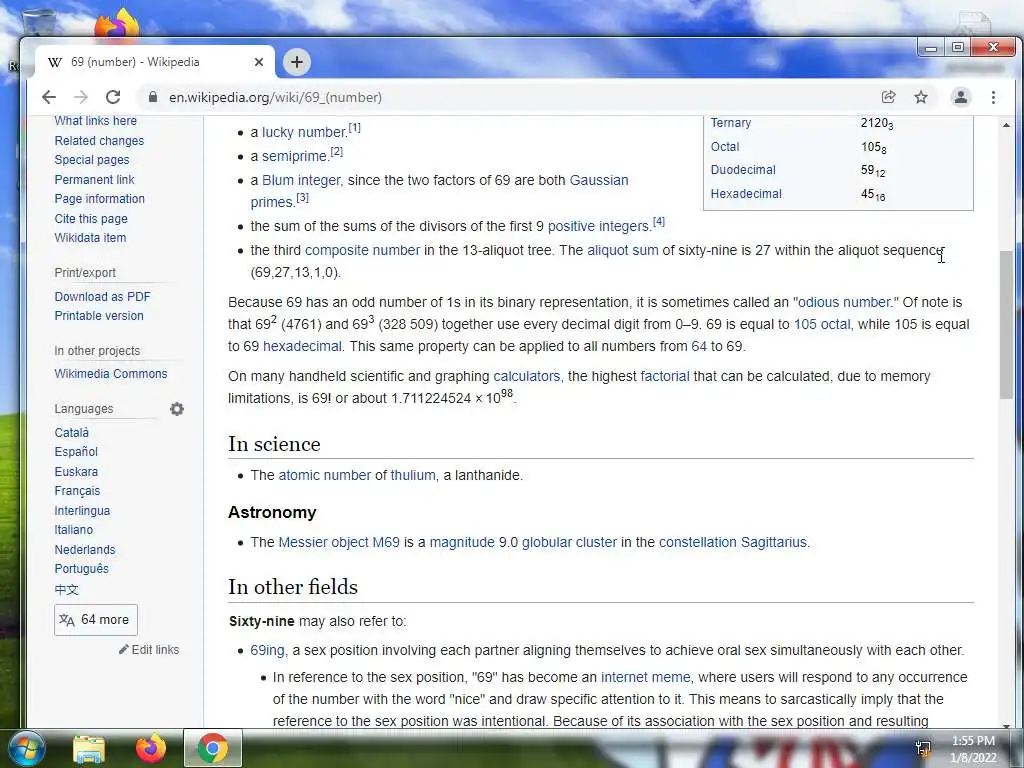Switch to the Euskara version
Image resolution: width=1024 pixels, height=768 pixels.
(x=76, y=472)
